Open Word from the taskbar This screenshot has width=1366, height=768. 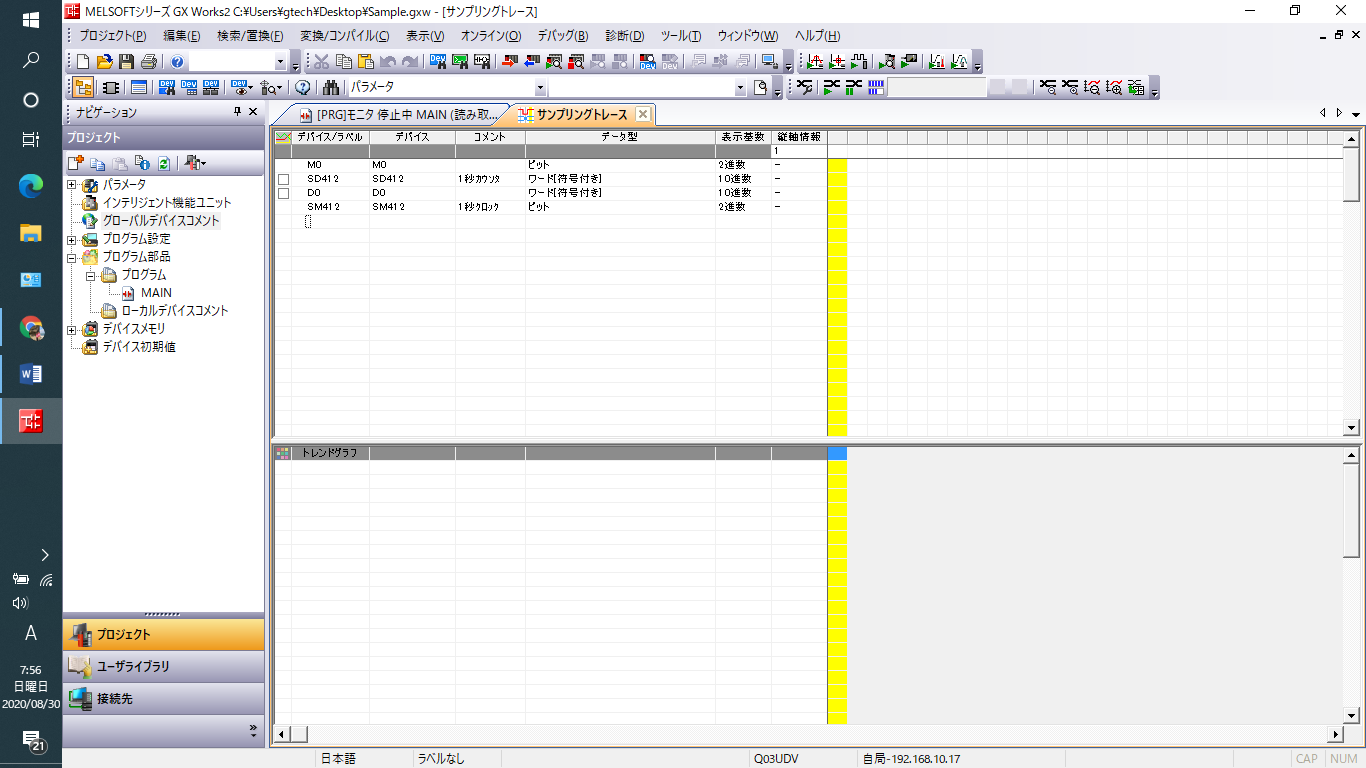[x=31, y=374]
